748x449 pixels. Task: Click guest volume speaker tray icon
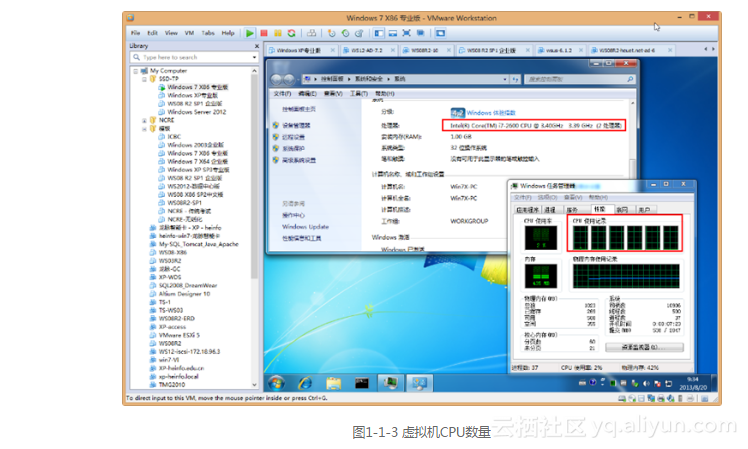coord(646,383)
